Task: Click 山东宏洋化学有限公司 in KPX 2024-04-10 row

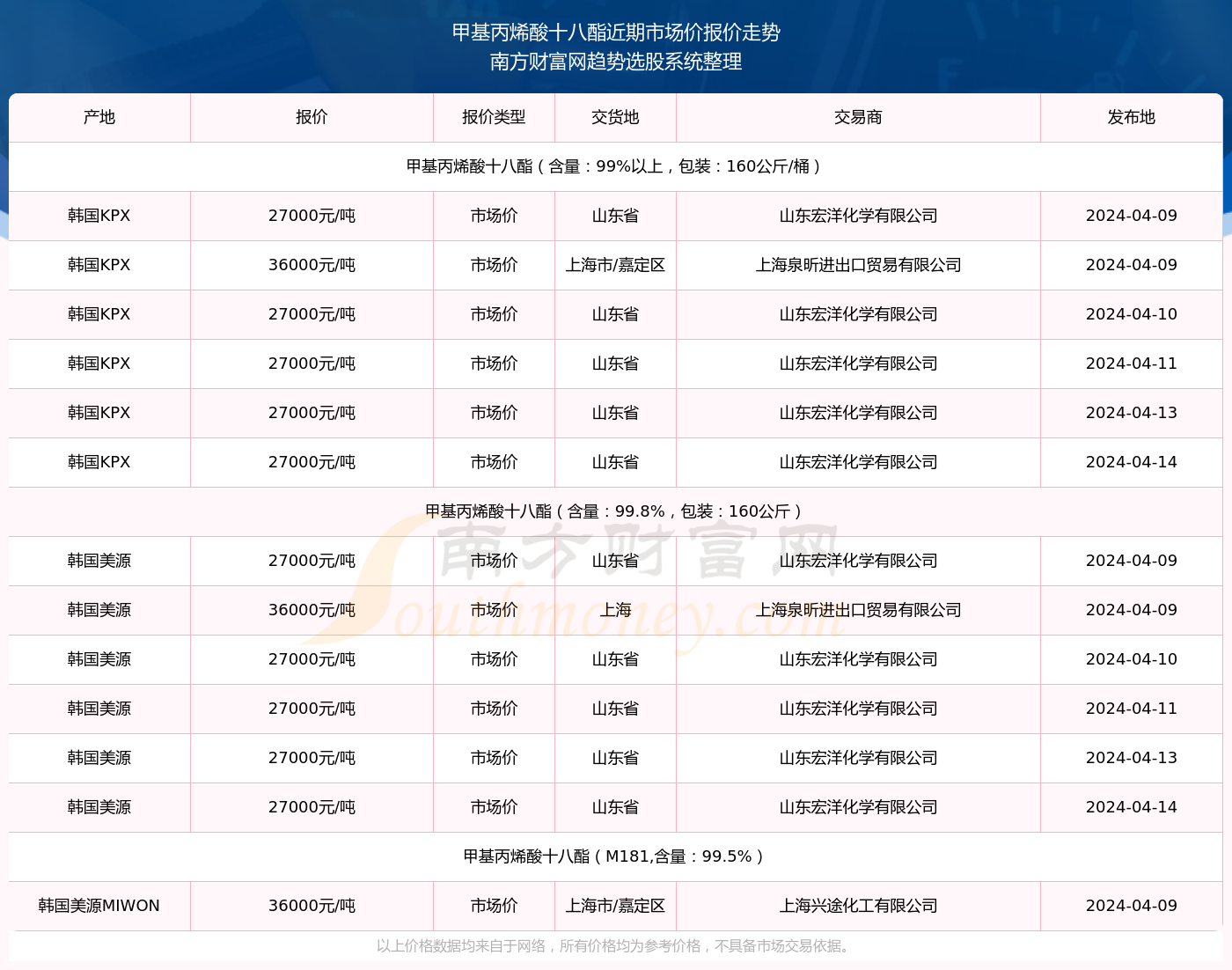Action: pyautogui.click(x=858, y=314)
